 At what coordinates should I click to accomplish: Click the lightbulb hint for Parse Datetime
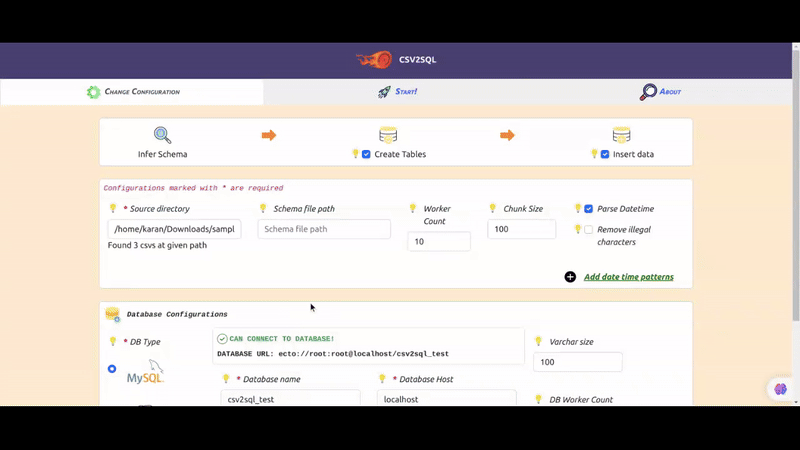(578, 208)
